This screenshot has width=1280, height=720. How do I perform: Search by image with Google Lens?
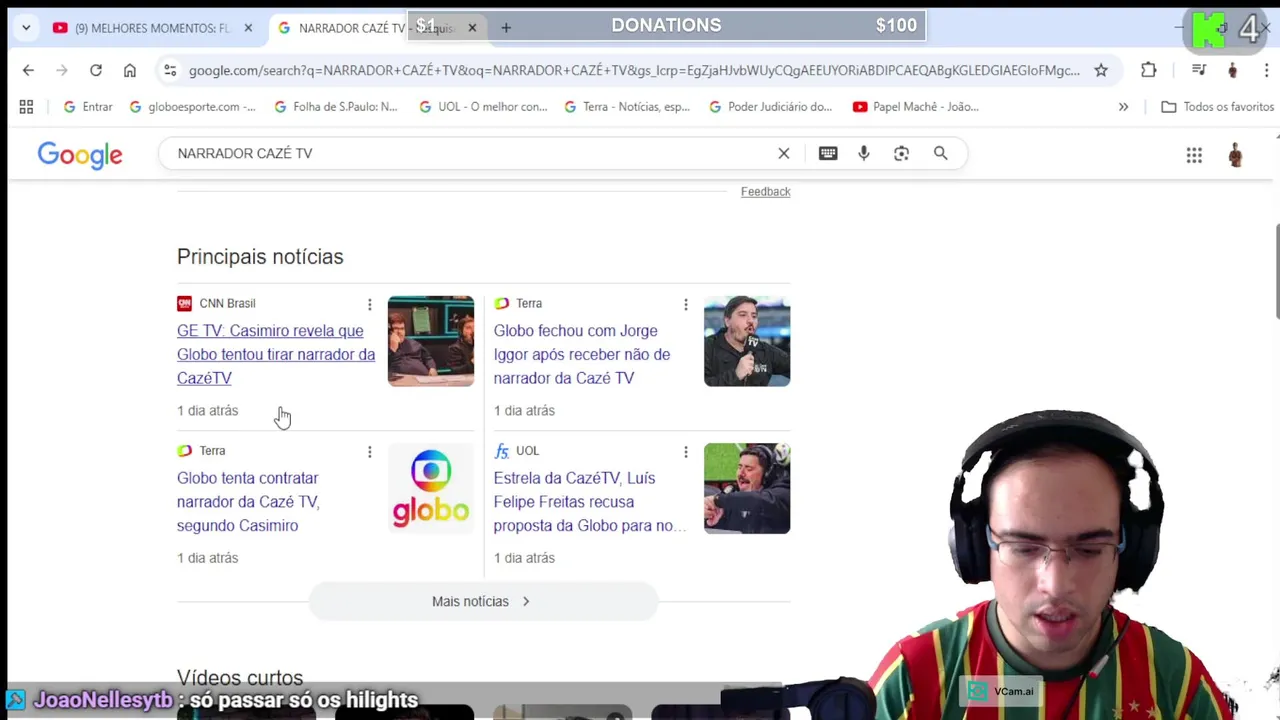click(x=902, y=153)
